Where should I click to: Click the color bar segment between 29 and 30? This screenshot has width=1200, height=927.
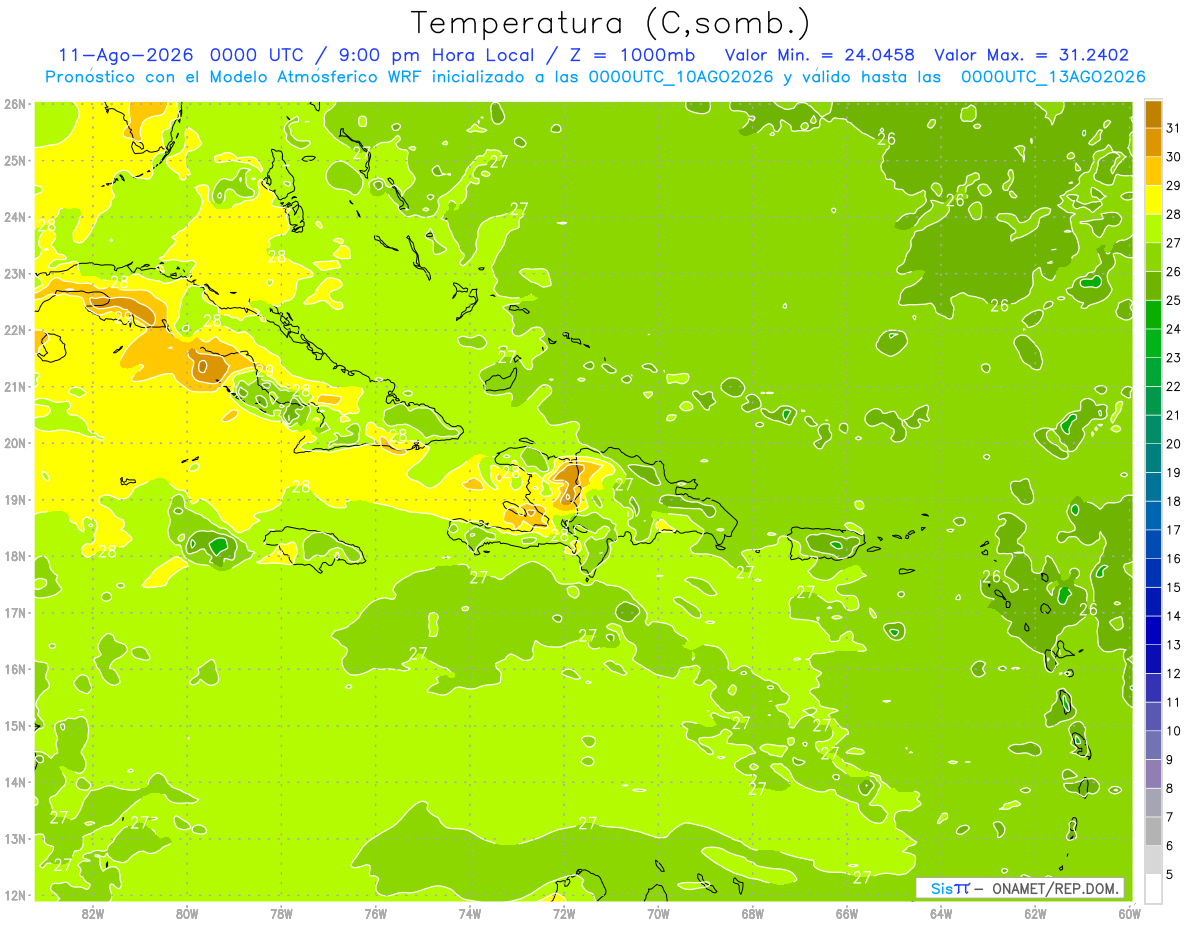coord(1153,171)
